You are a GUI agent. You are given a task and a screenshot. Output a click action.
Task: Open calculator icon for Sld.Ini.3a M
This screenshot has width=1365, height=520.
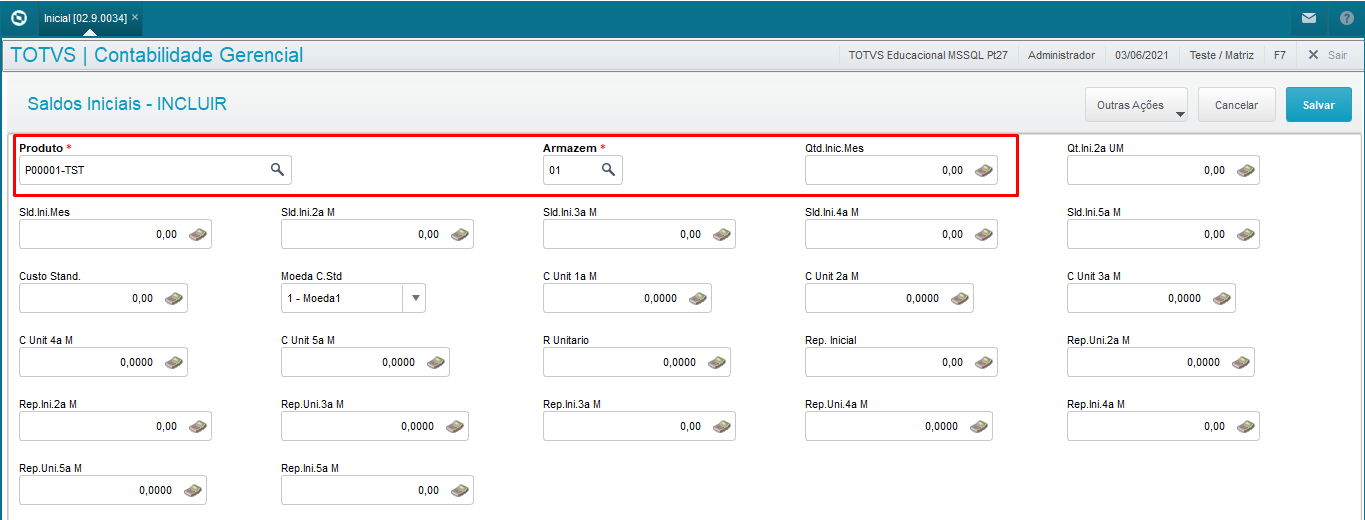tap(723, 235)
